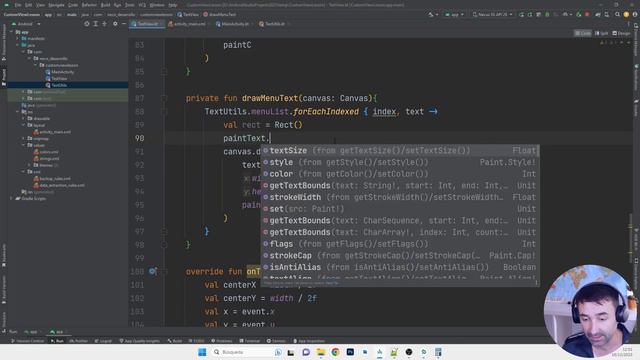Click fold toggle beside line 87
The image size is (640, 360).
[164, 98]
